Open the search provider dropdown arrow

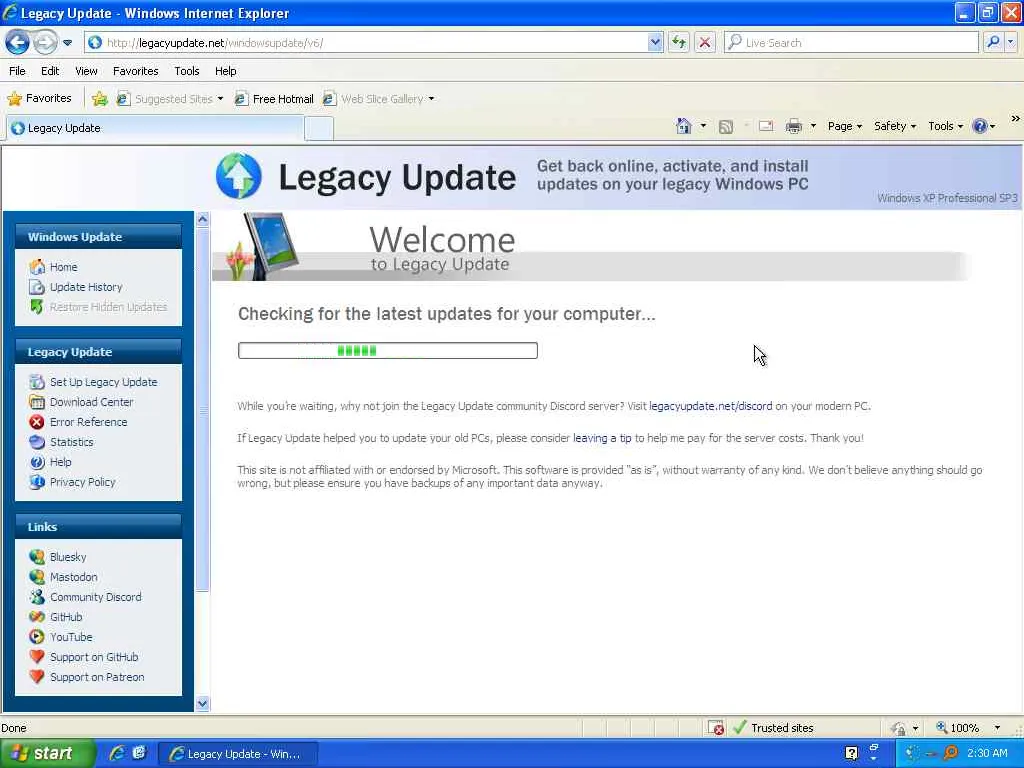(x=1012, y=43)
